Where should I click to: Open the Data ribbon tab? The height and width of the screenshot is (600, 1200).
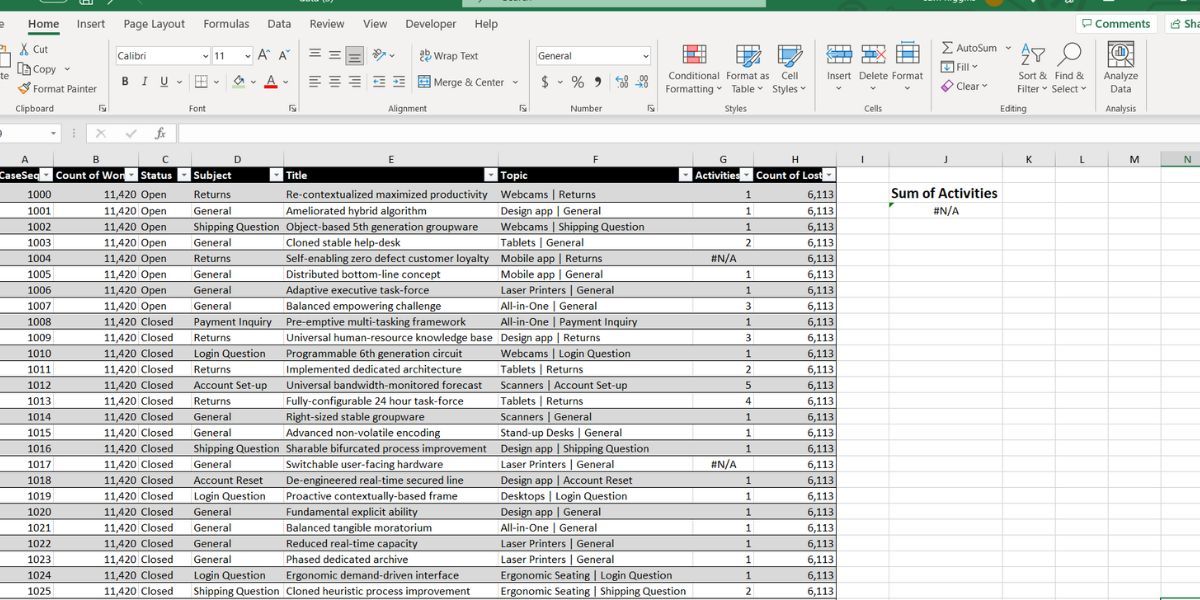pyautogui.click(x=279, y=24)
